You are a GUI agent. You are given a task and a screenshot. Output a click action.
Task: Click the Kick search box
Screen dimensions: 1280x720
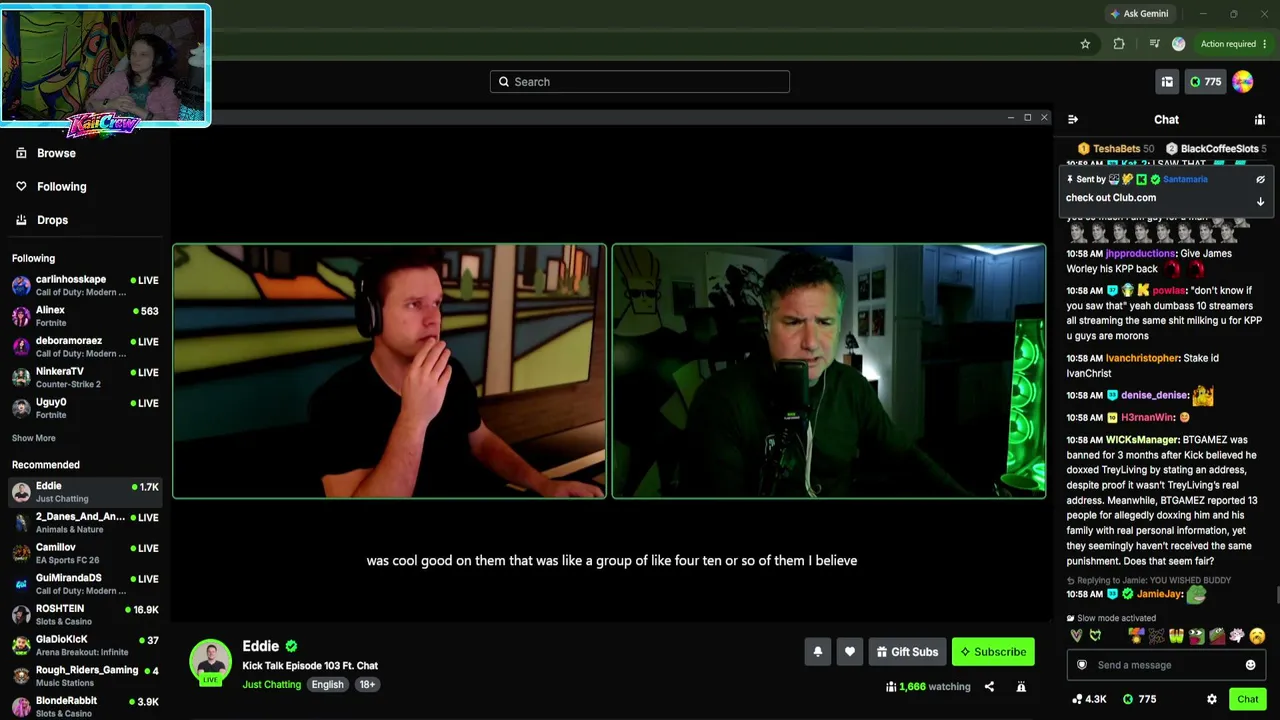click(x=640, y=82)
